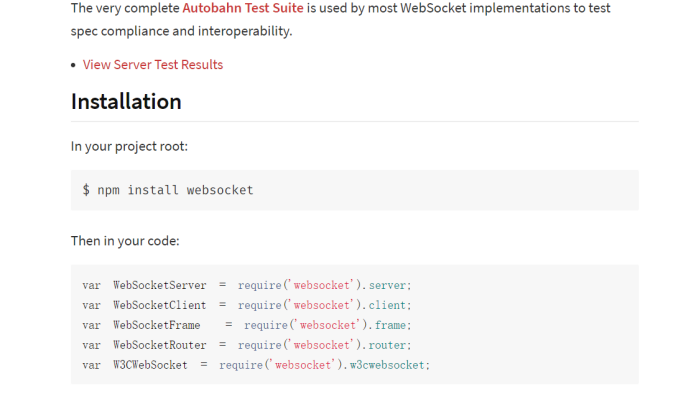
Task: Click the "spec compliance and interoperability" text
Action: [x=182, y=31]
